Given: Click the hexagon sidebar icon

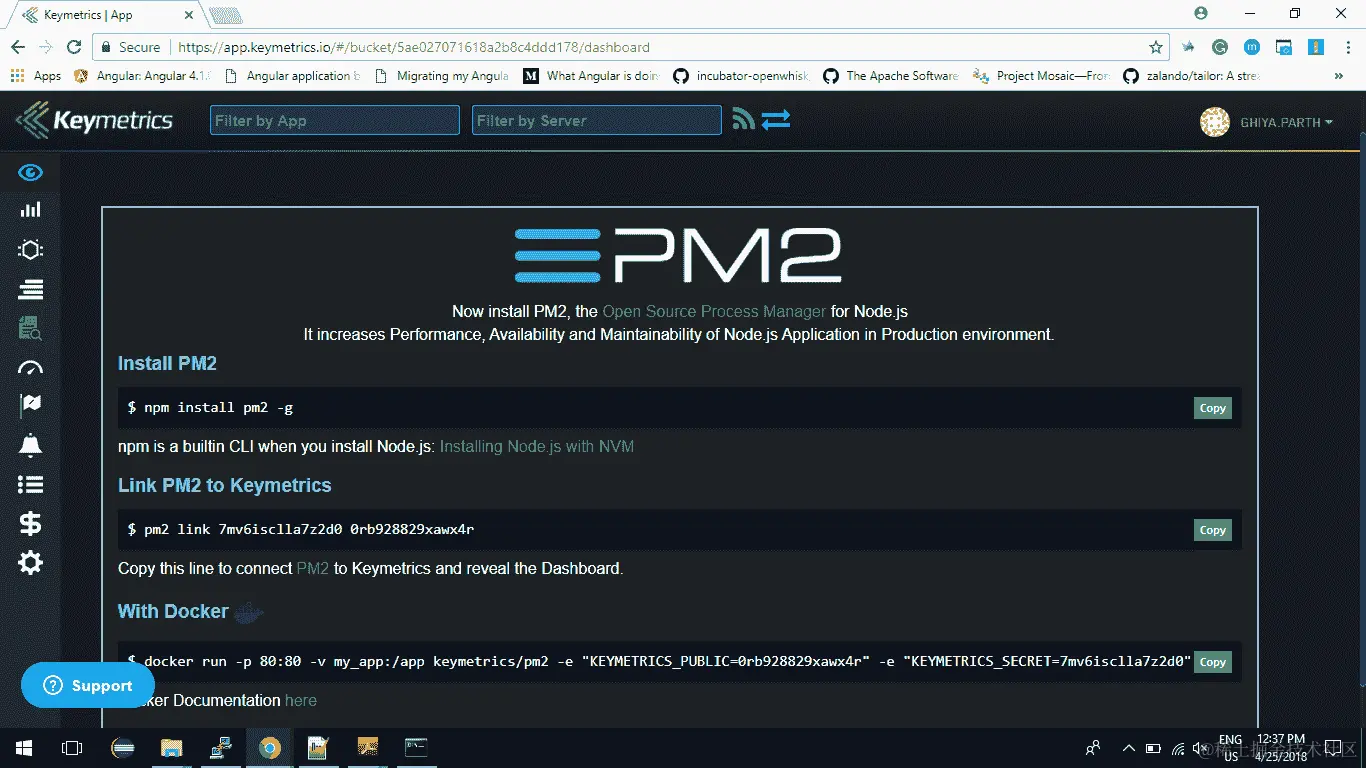Looking at the screenshot, I should (30, 249).
